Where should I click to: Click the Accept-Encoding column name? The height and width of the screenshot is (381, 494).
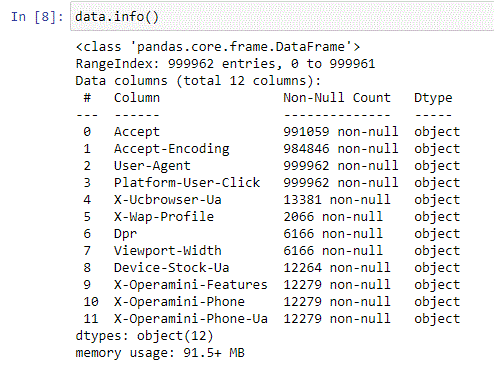click(172, 149)
